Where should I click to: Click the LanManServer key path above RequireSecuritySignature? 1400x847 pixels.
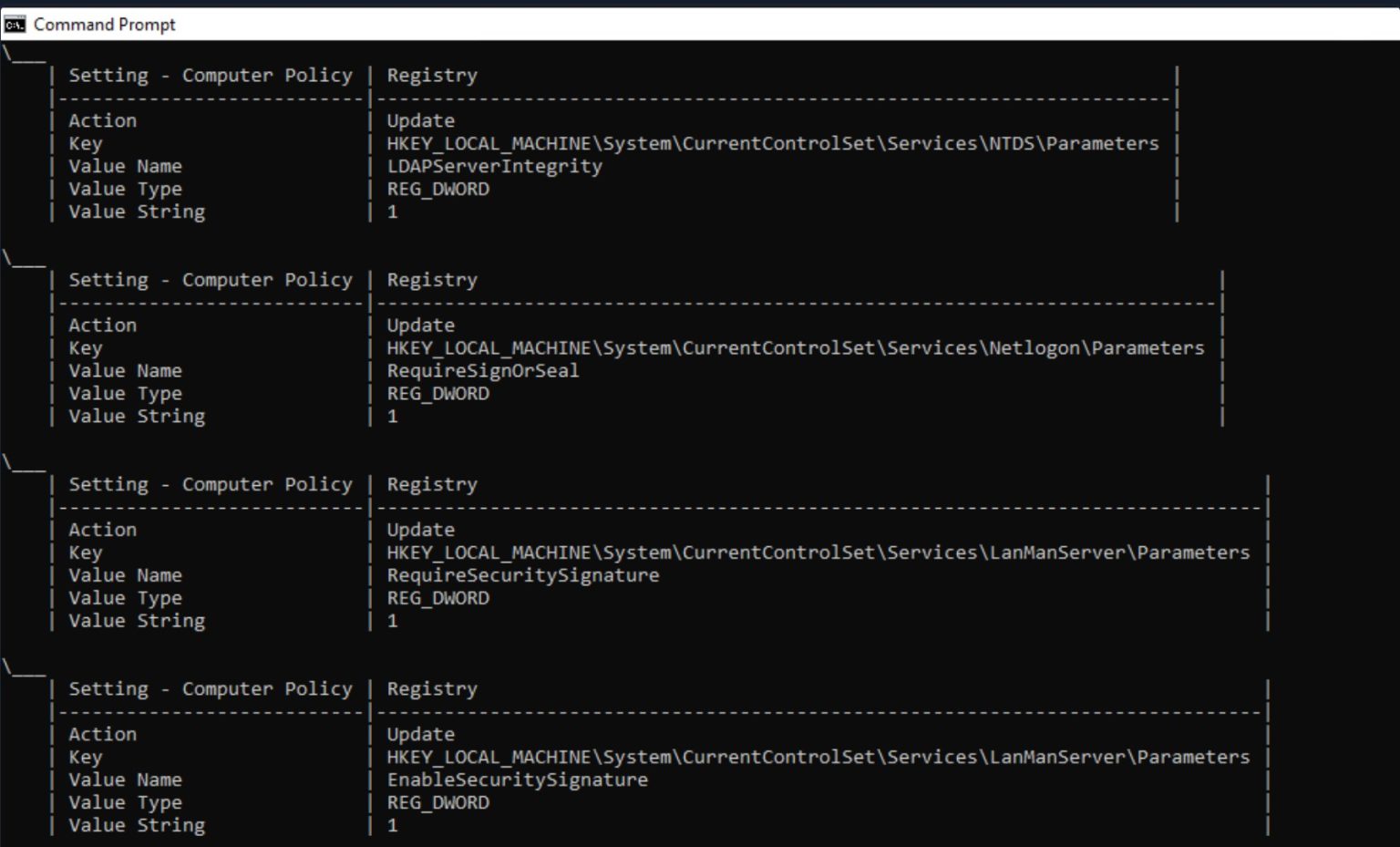coord(818,553)
